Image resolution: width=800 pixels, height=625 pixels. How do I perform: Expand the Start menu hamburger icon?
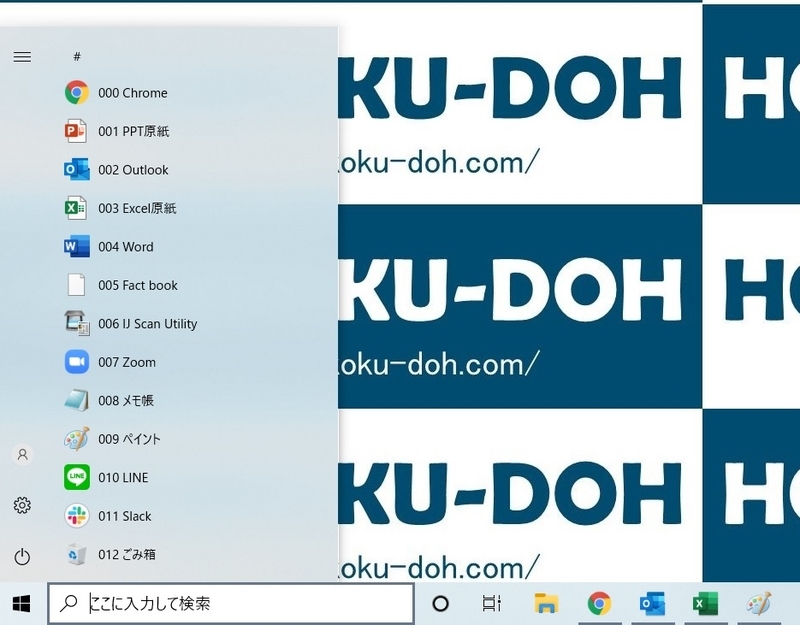point(22,57)
